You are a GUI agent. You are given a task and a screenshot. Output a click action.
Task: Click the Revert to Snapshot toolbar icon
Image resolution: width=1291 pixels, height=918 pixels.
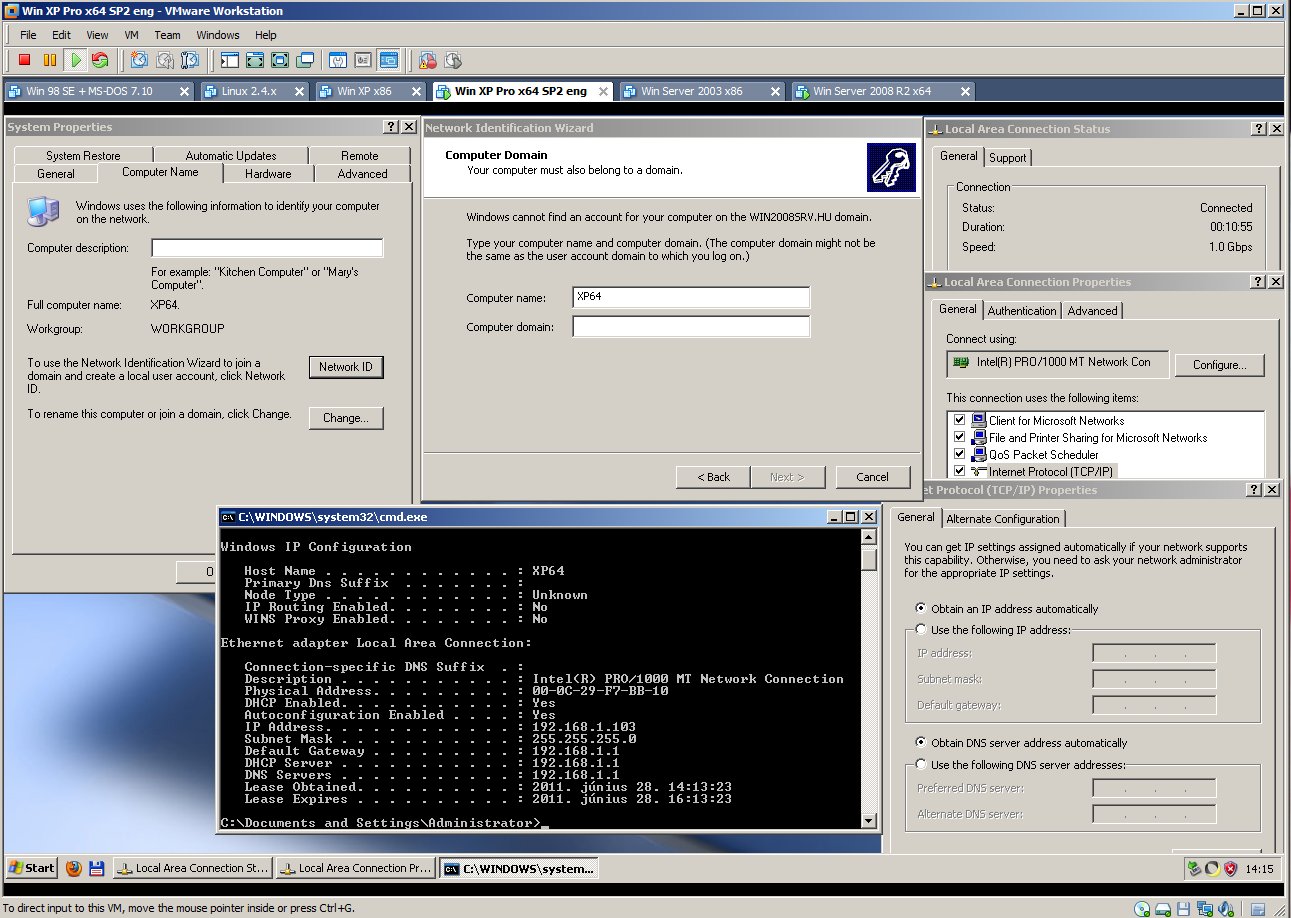click(165, 60)
